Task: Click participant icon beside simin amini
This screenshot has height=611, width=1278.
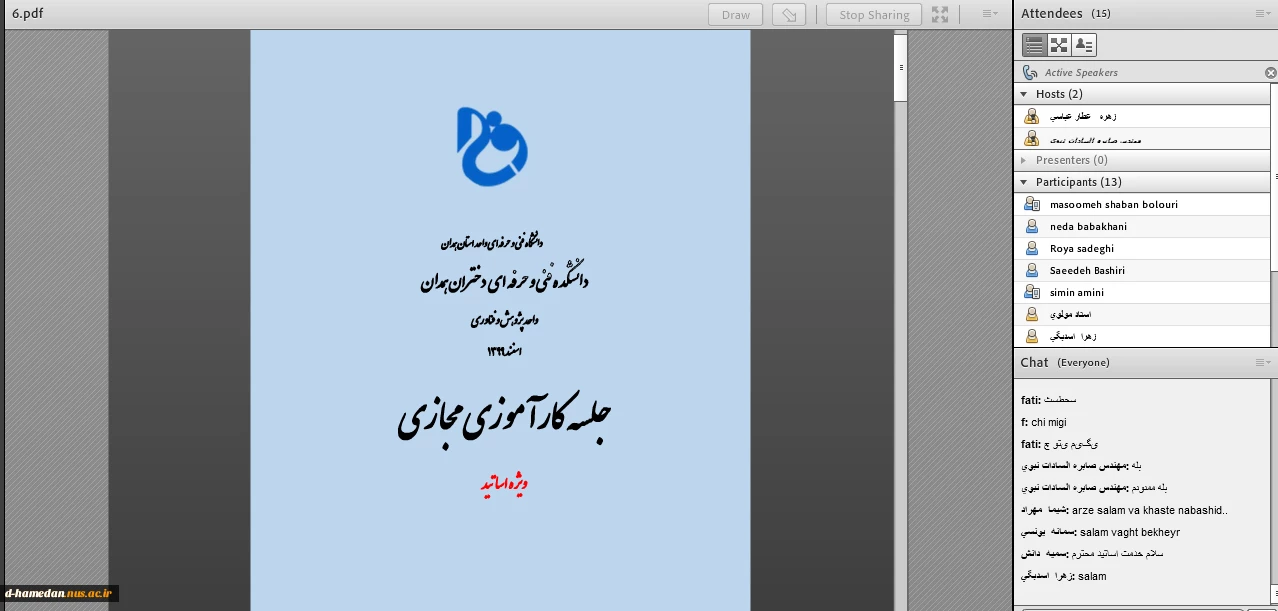Action: coord(1032,292)
